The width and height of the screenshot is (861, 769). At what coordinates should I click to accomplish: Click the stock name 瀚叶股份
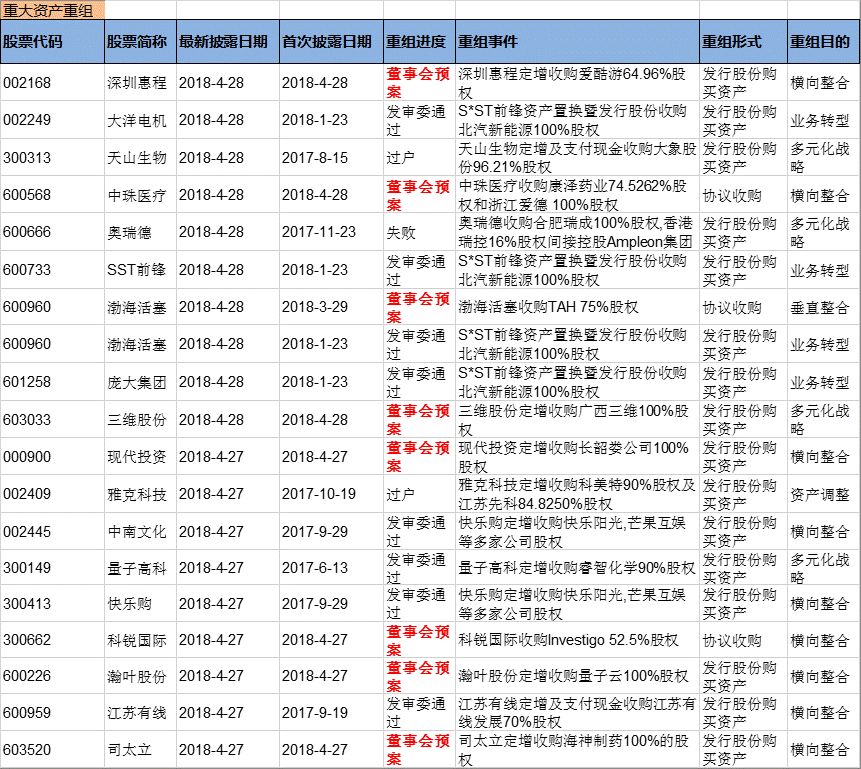tap(137, 676)
